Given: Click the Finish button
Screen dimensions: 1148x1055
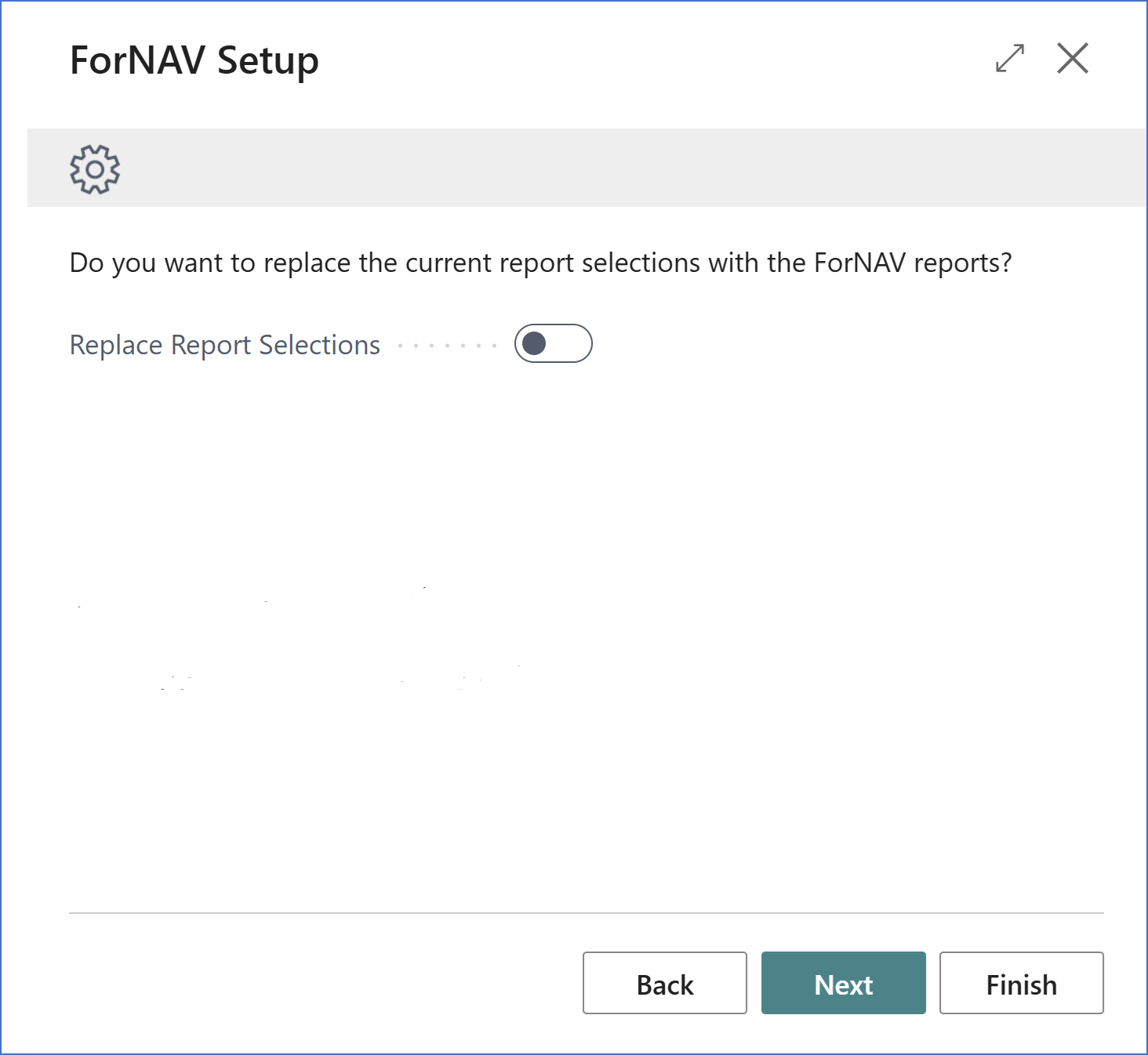Looking at the screenshot, I should click(x=1022, y=983).
